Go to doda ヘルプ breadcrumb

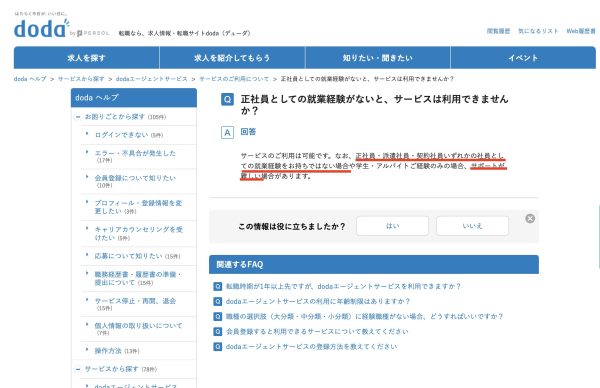point(30,79)
